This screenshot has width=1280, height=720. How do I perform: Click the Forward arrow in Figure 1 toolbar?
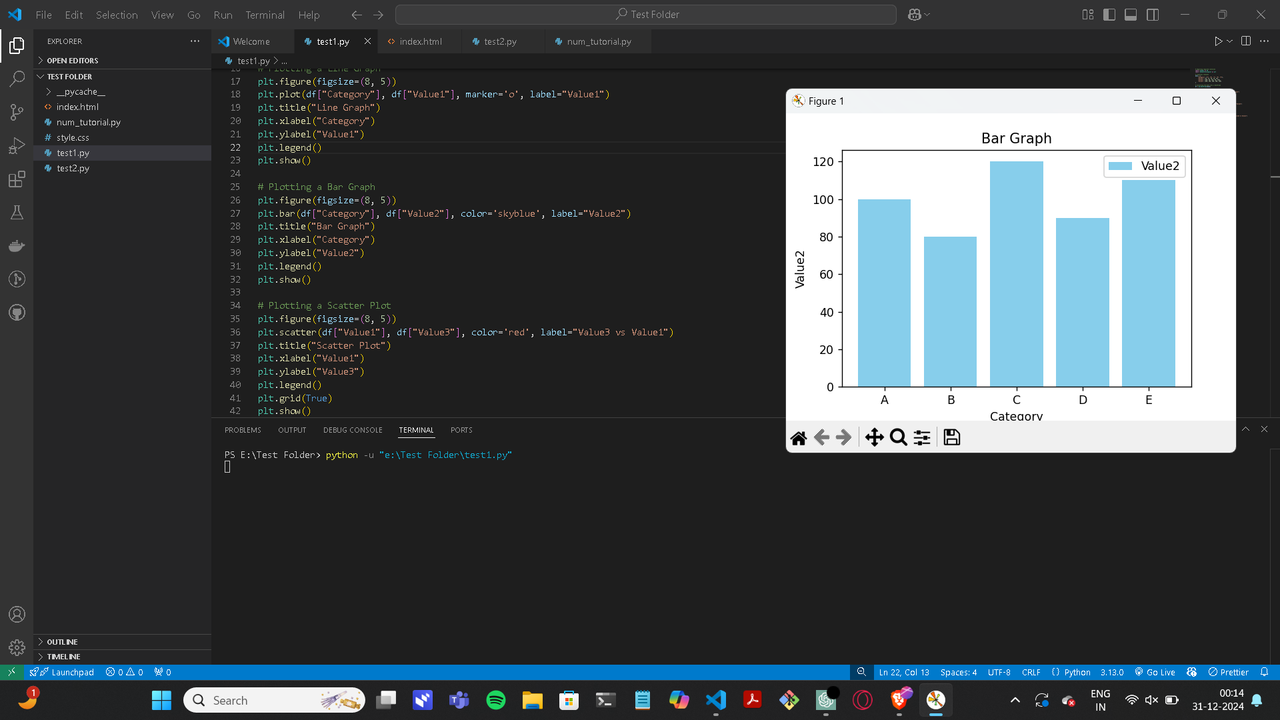(x=844, y=437)
